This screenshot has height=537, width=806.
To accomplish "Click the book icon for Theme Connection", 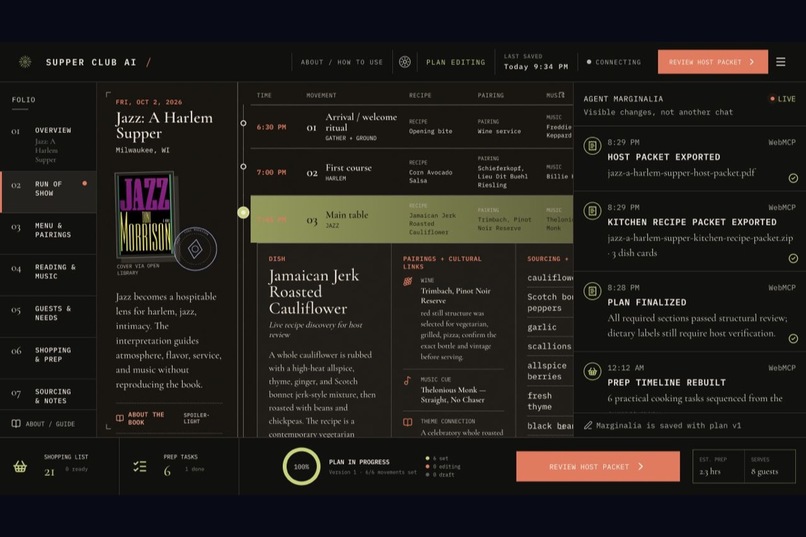I will [407, 422].
